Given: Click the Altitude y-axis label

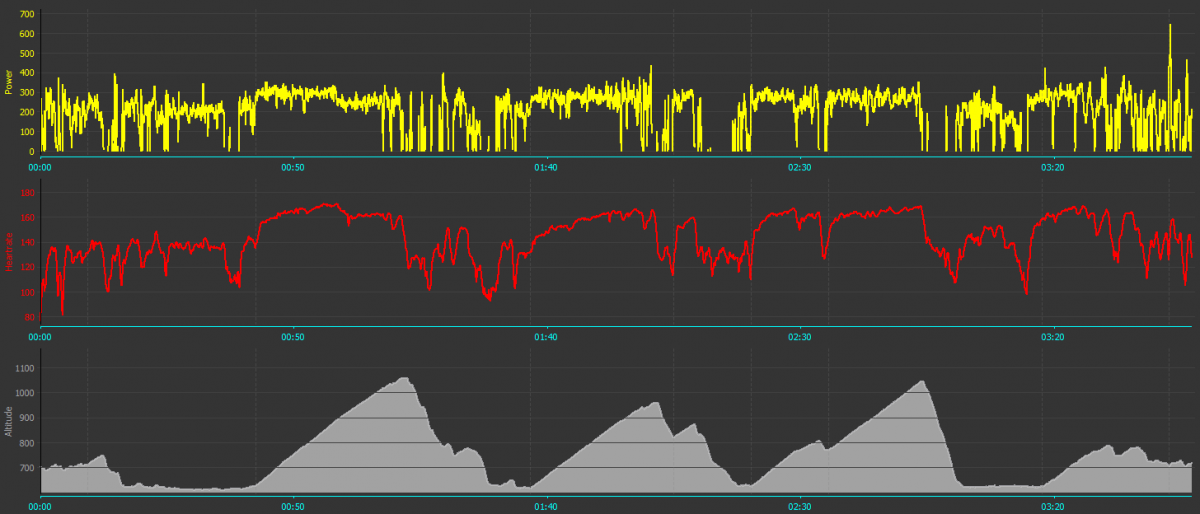Looking at the screenshot, I should 8,420.
